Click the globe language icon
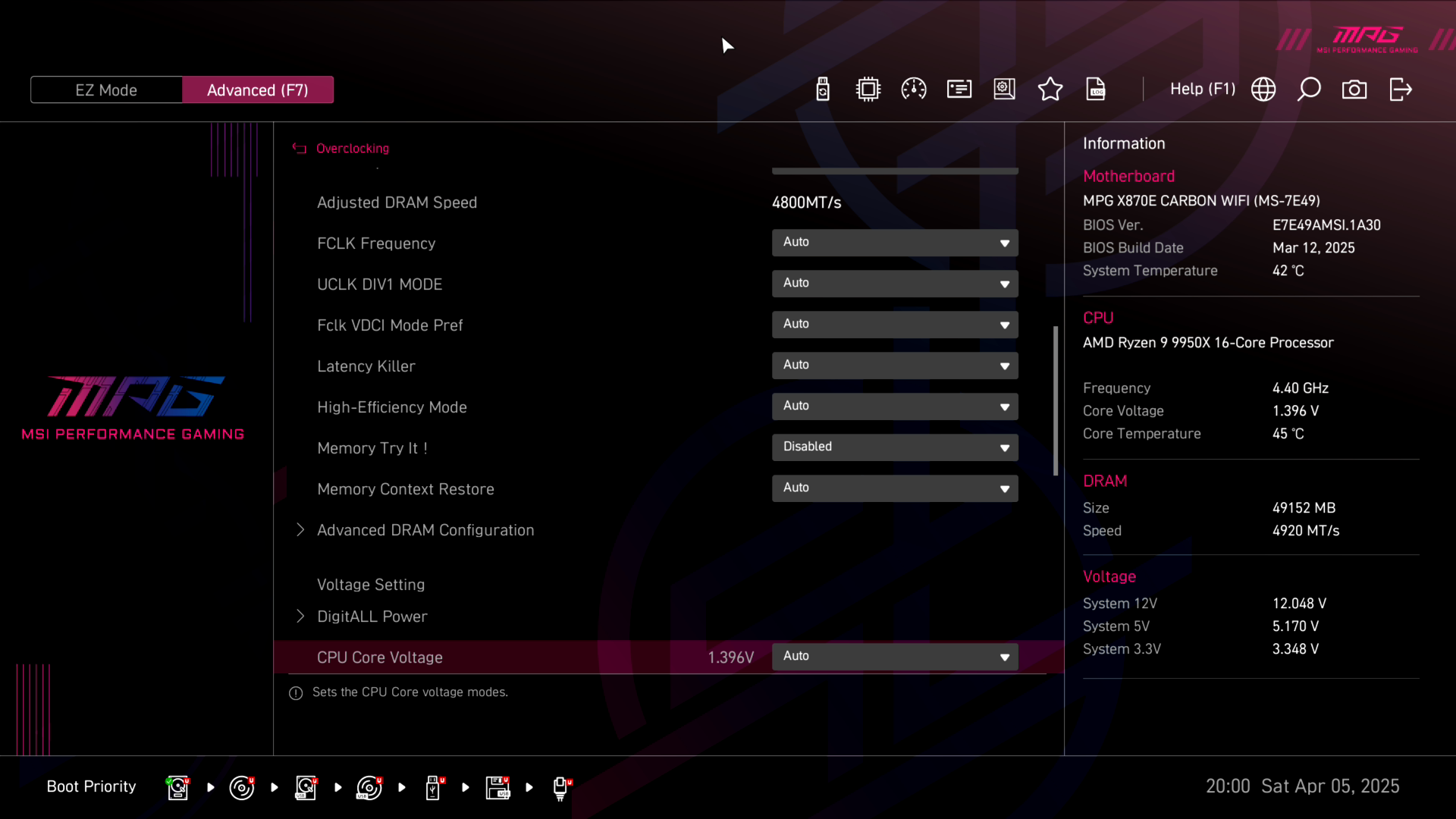 point(1263,89)
